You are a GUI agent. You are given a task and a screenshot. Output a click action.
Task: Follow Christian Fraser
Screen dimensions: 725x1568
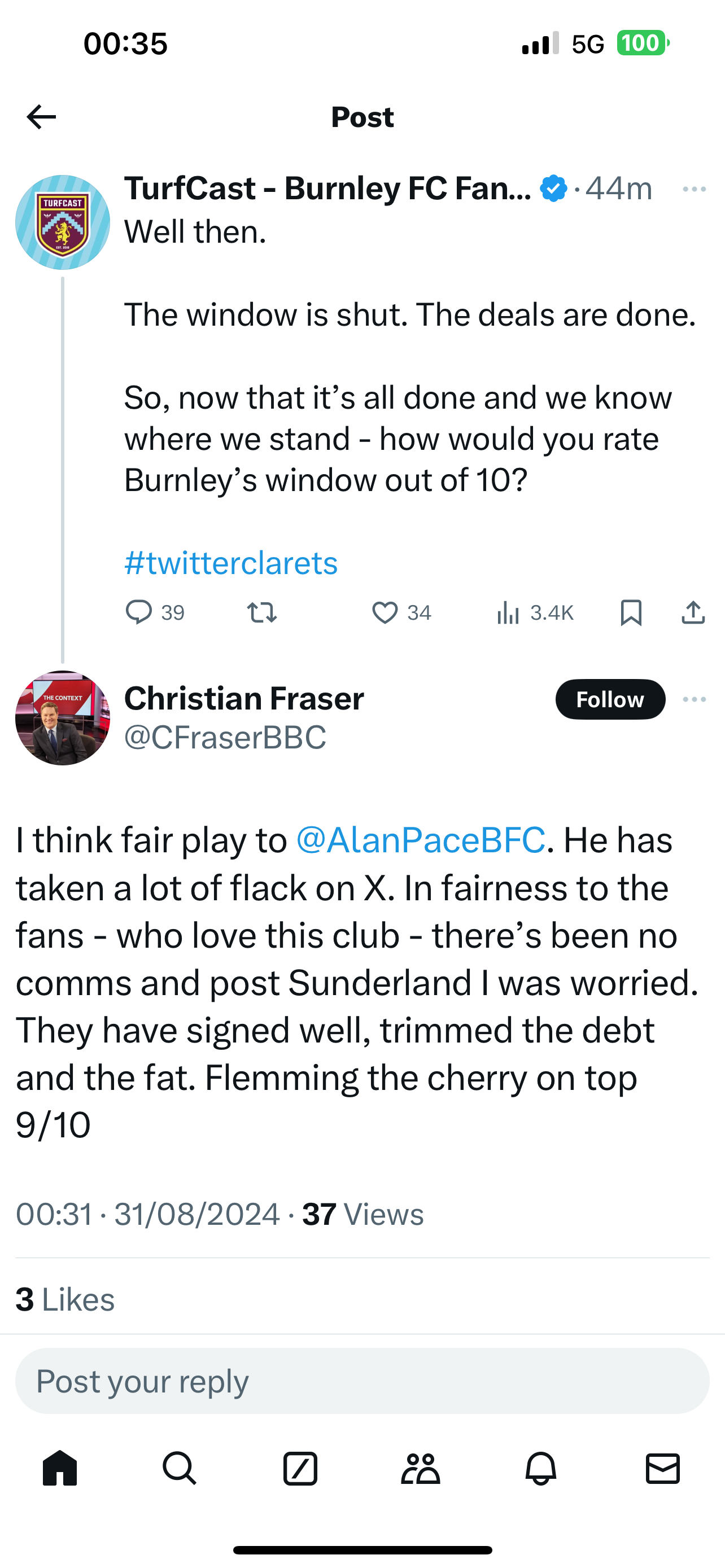point(610,699)
